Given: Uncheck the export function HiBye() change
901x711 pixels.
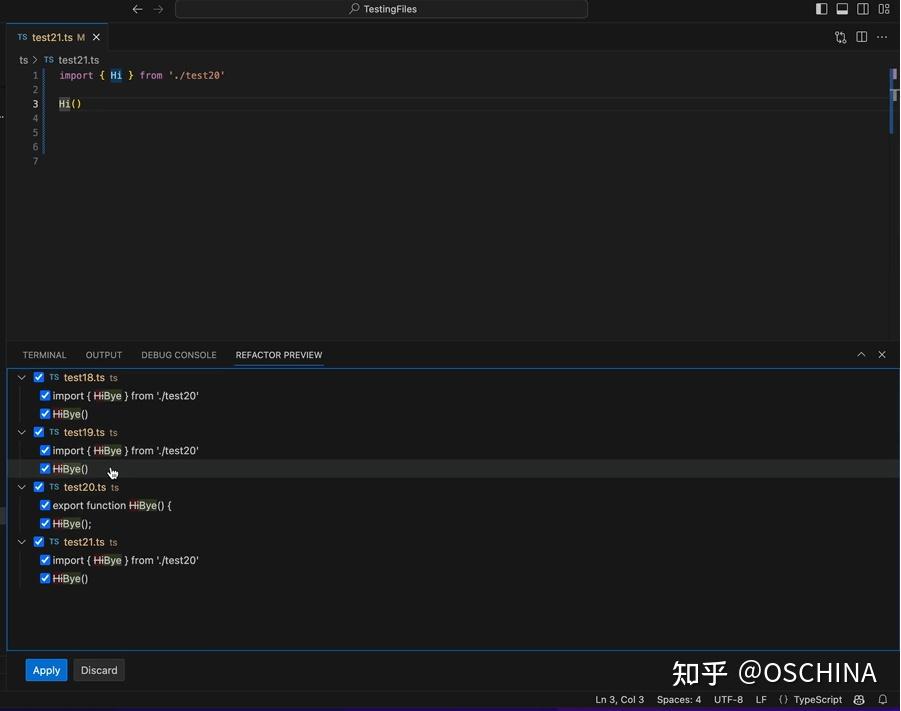Looking at the screenshot, I should click(x=45, y=505).
